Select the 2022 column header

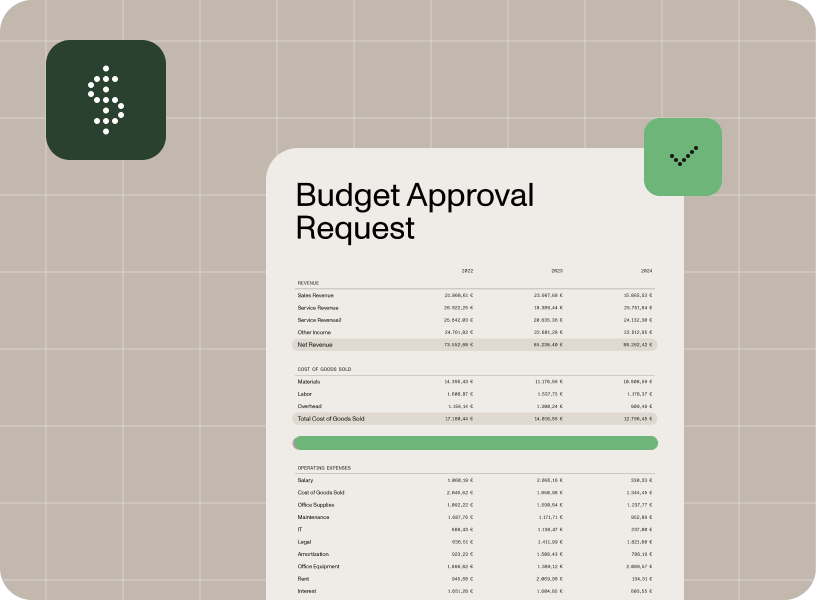(468, 270)
